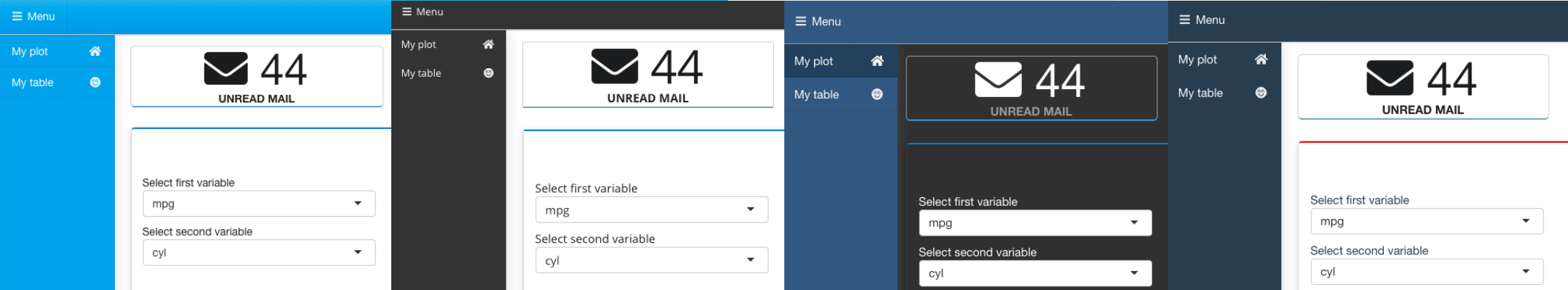The height and width of the screenshot is (290, 1568).
Task: Open My table in dark gray sidebar
Action: point(449,73)
